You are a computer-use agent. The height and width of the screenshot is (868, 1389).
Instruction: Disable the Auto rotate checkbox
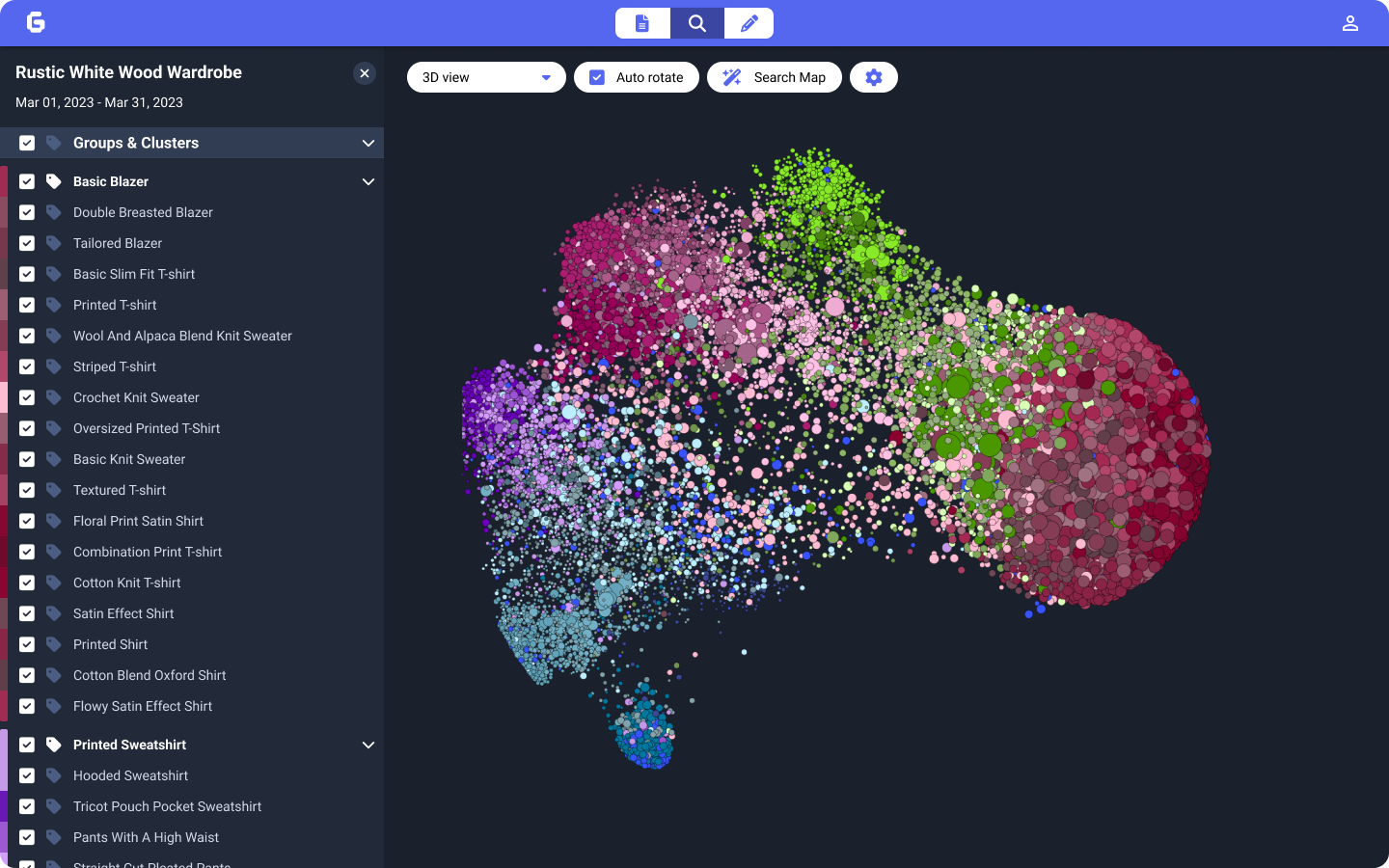597,77
